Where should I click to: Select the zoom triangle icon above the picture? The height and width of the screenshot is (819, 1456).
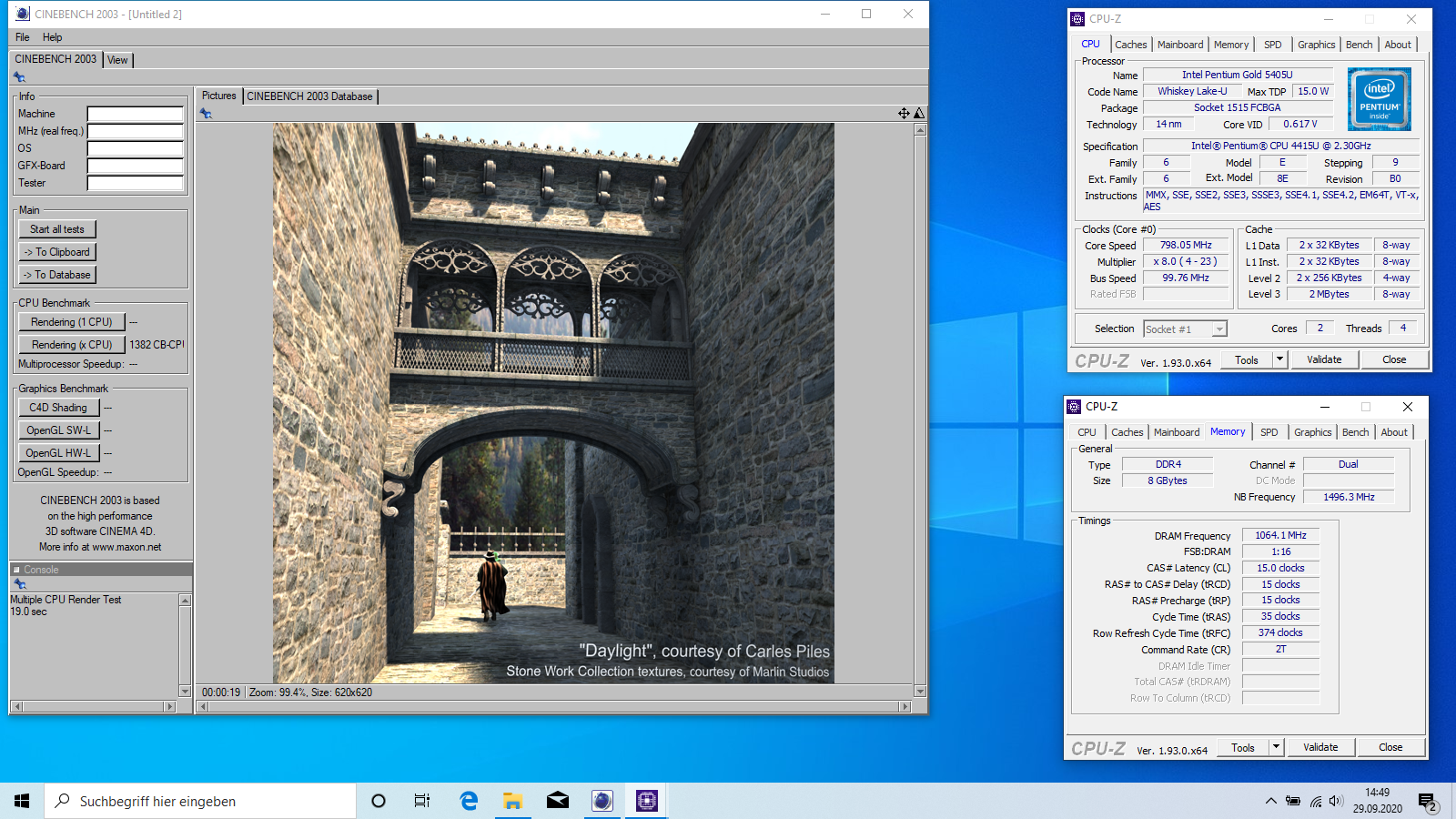(x=919, y=113)
